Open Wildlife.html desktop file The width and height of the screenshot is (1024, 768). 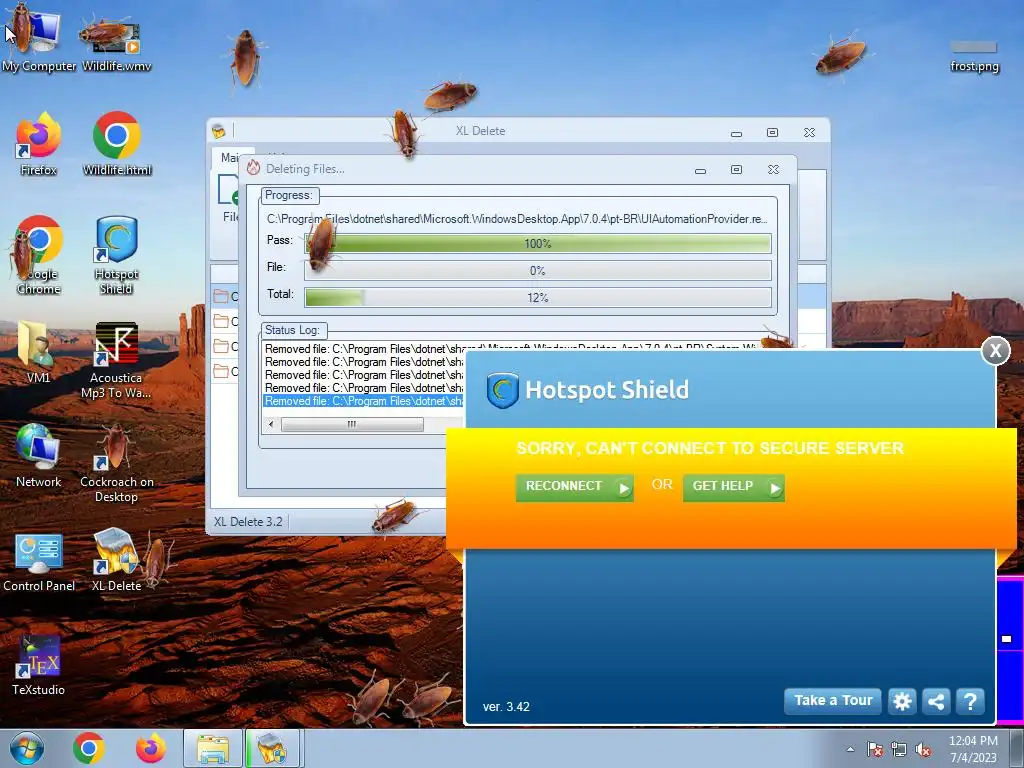117,142
